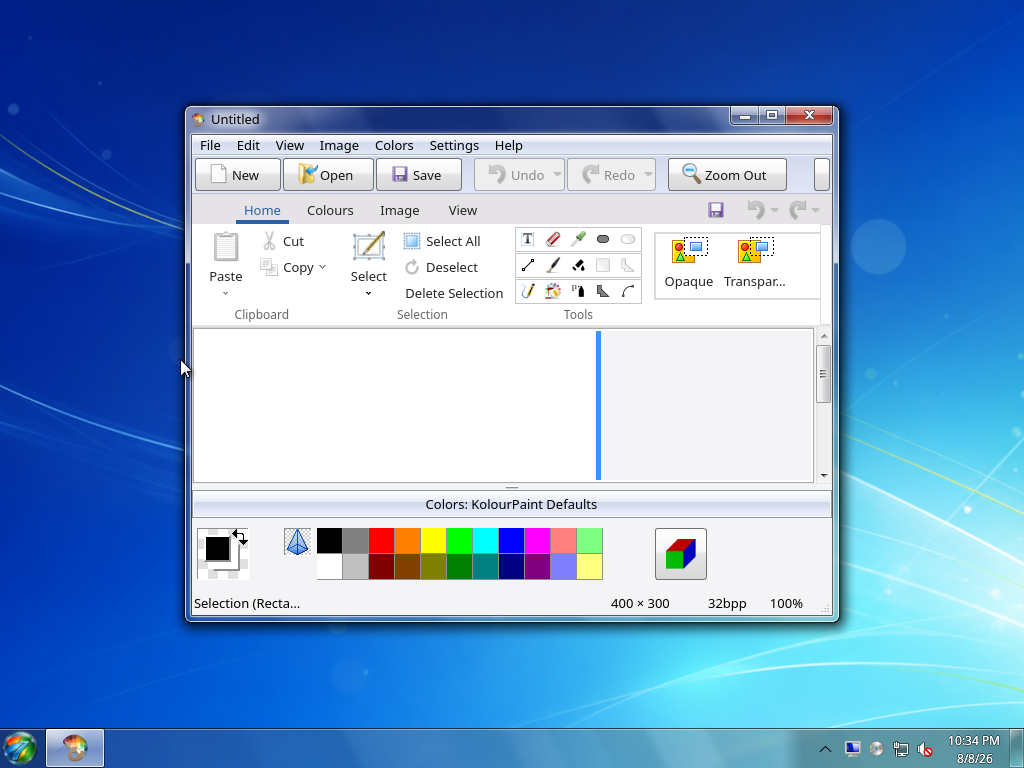Image resolution: width=1024 pixels, height=768 pixels.
Task: Open the Image menu in menu bar
Action: pos(339,145)
